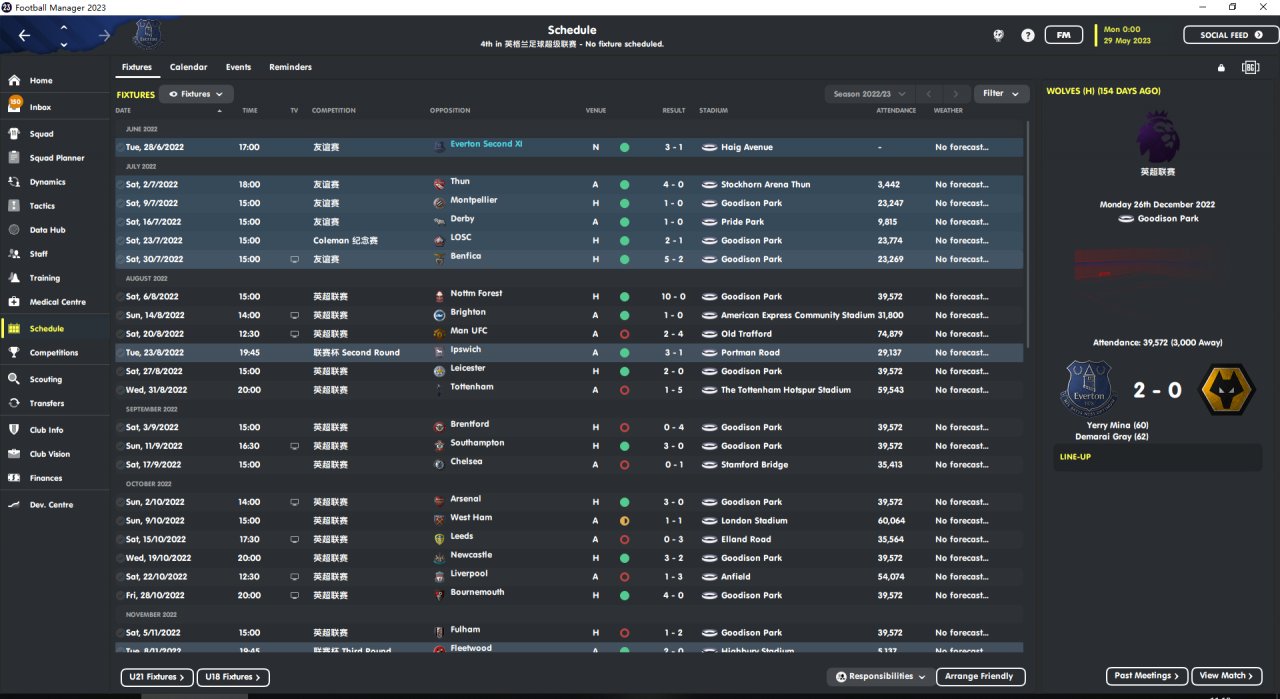Viewport: 1280px width, 699px height.
Task: Click Arrange Friendly button
Action: [x=981, y=677]
